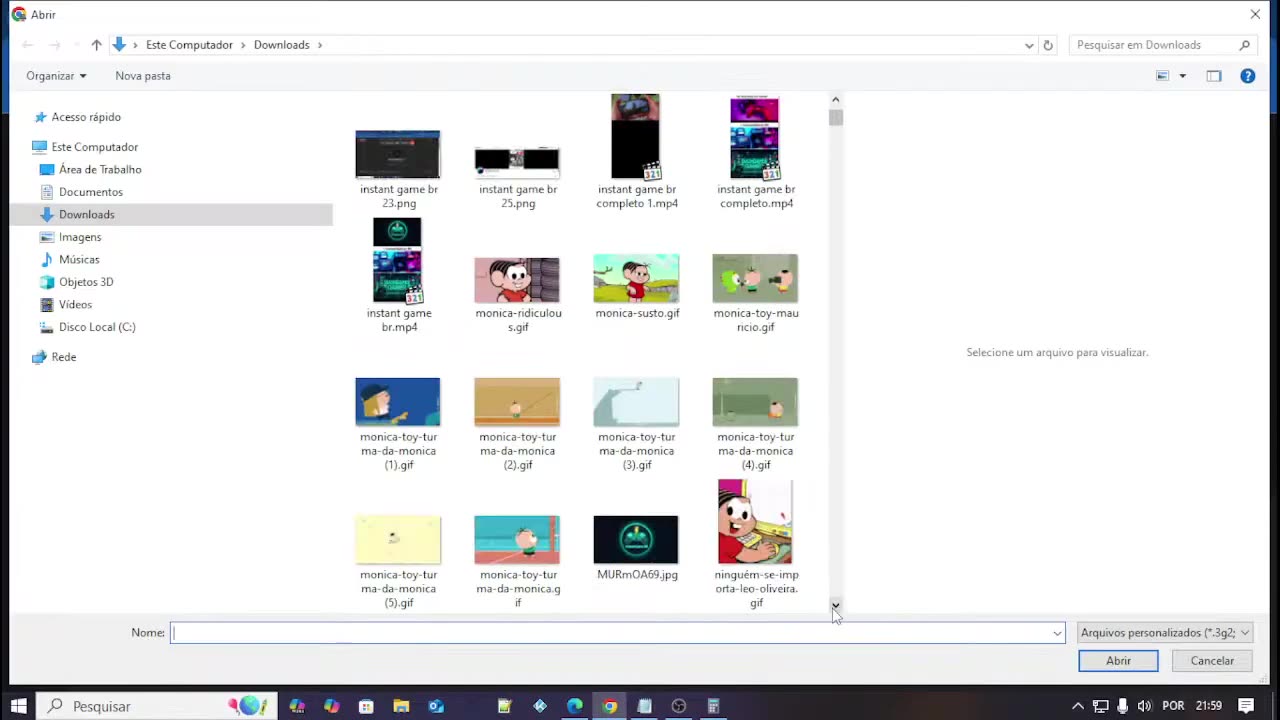Open the Organizar dropdown menu

click(x=56, y=76)
